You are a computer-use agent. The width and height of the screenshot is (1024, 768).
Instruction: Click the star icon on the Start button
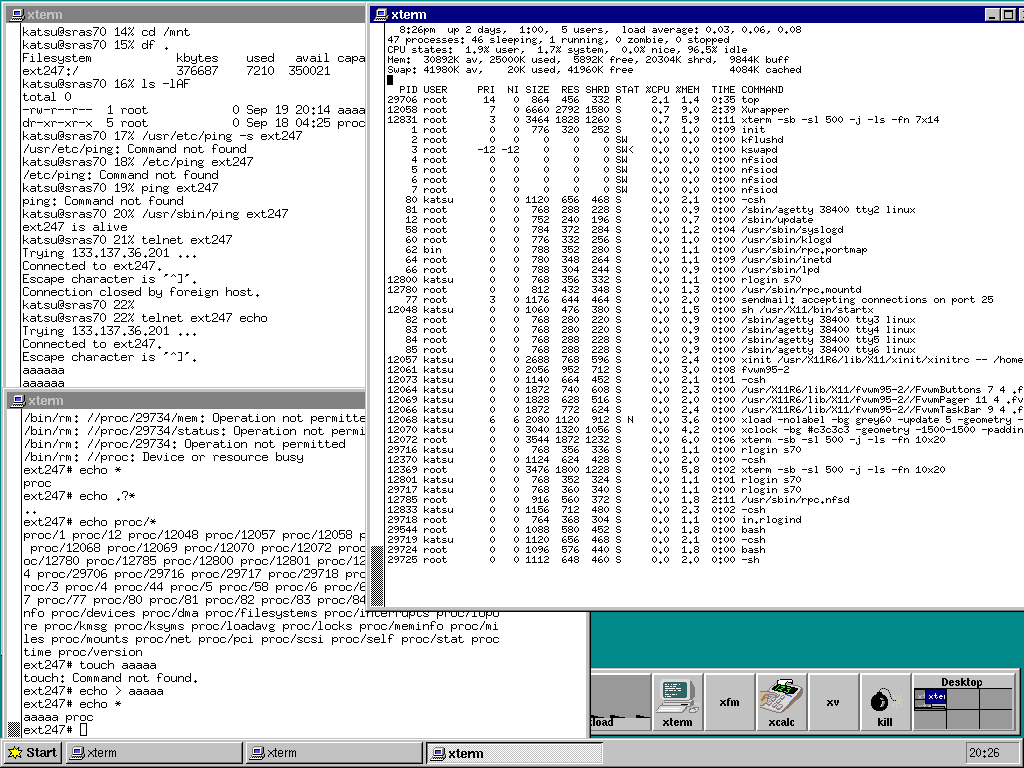(15, 752)
